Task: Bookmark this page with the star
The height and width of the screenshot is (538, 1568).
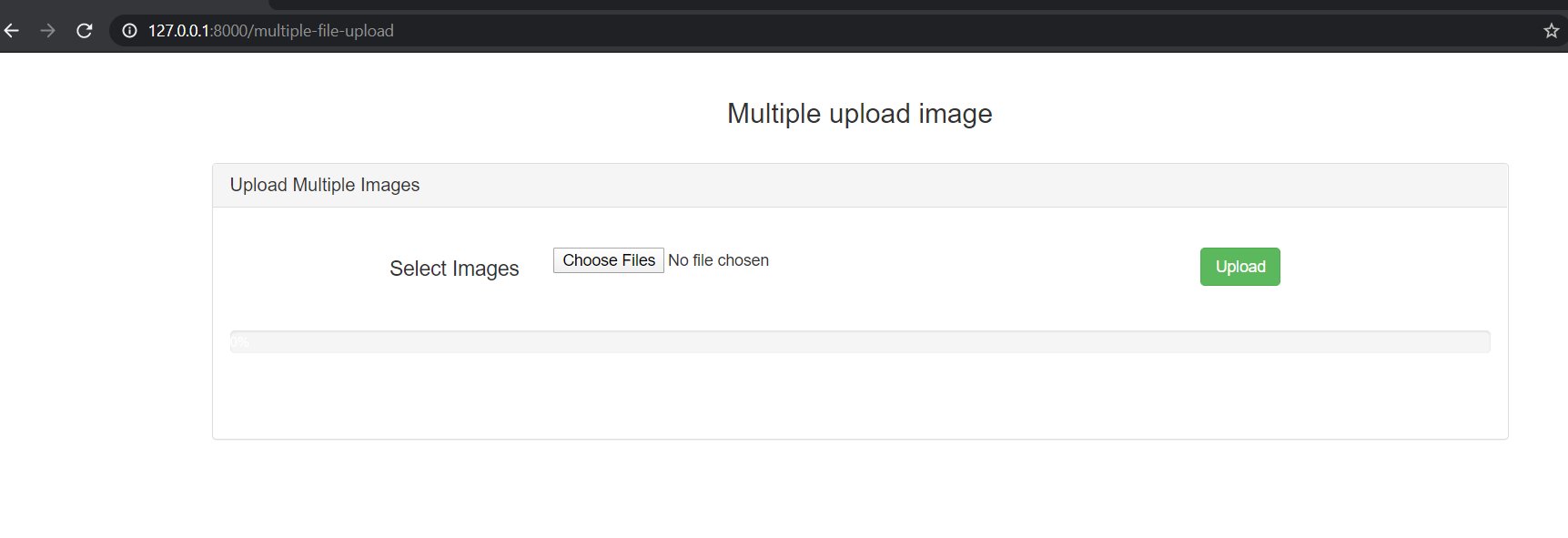Action: point(1552,31)
